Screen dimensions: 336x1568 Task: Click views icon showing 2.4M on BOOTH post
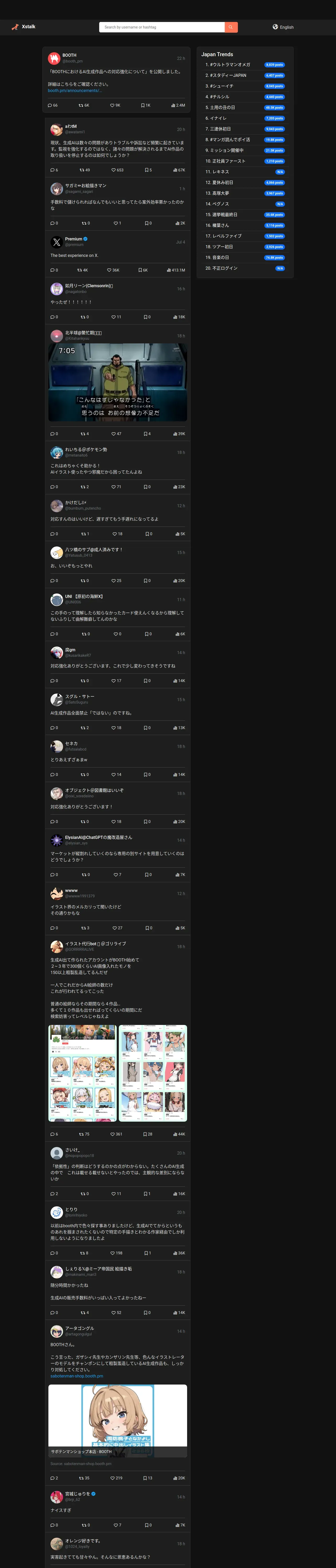(173, 105)
